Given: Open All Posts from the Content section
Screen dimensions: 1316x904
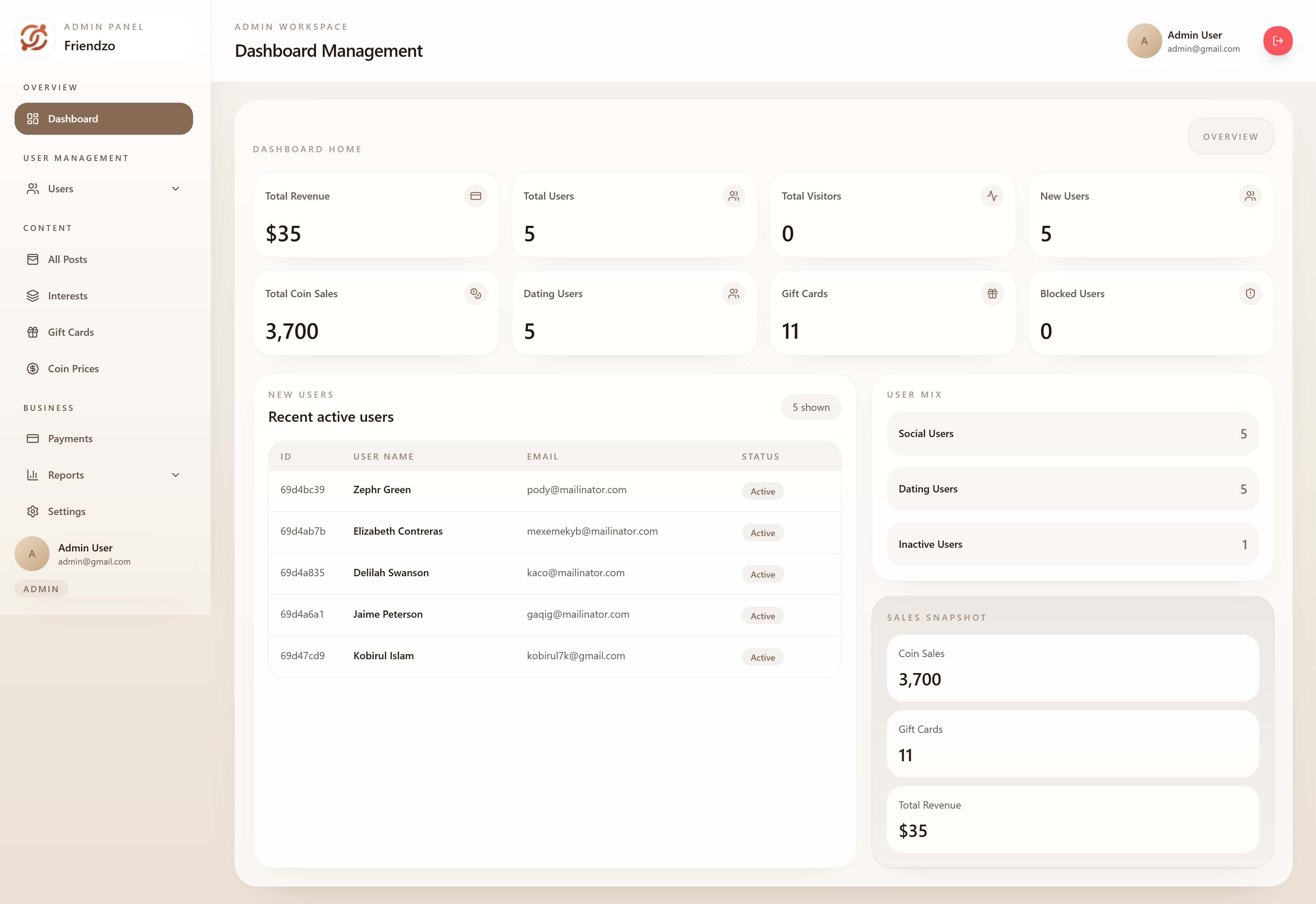Looking at the screenshot, I should point(67,259).
